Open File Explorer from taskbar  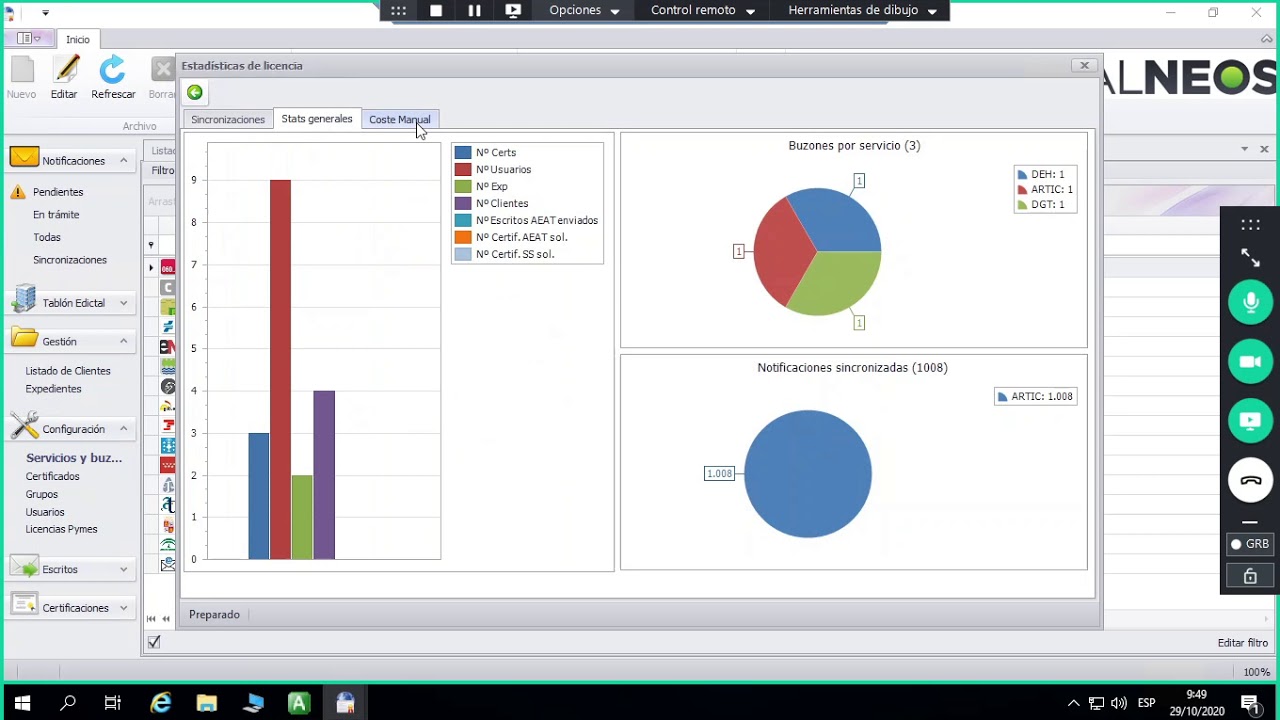click(206, 703)
